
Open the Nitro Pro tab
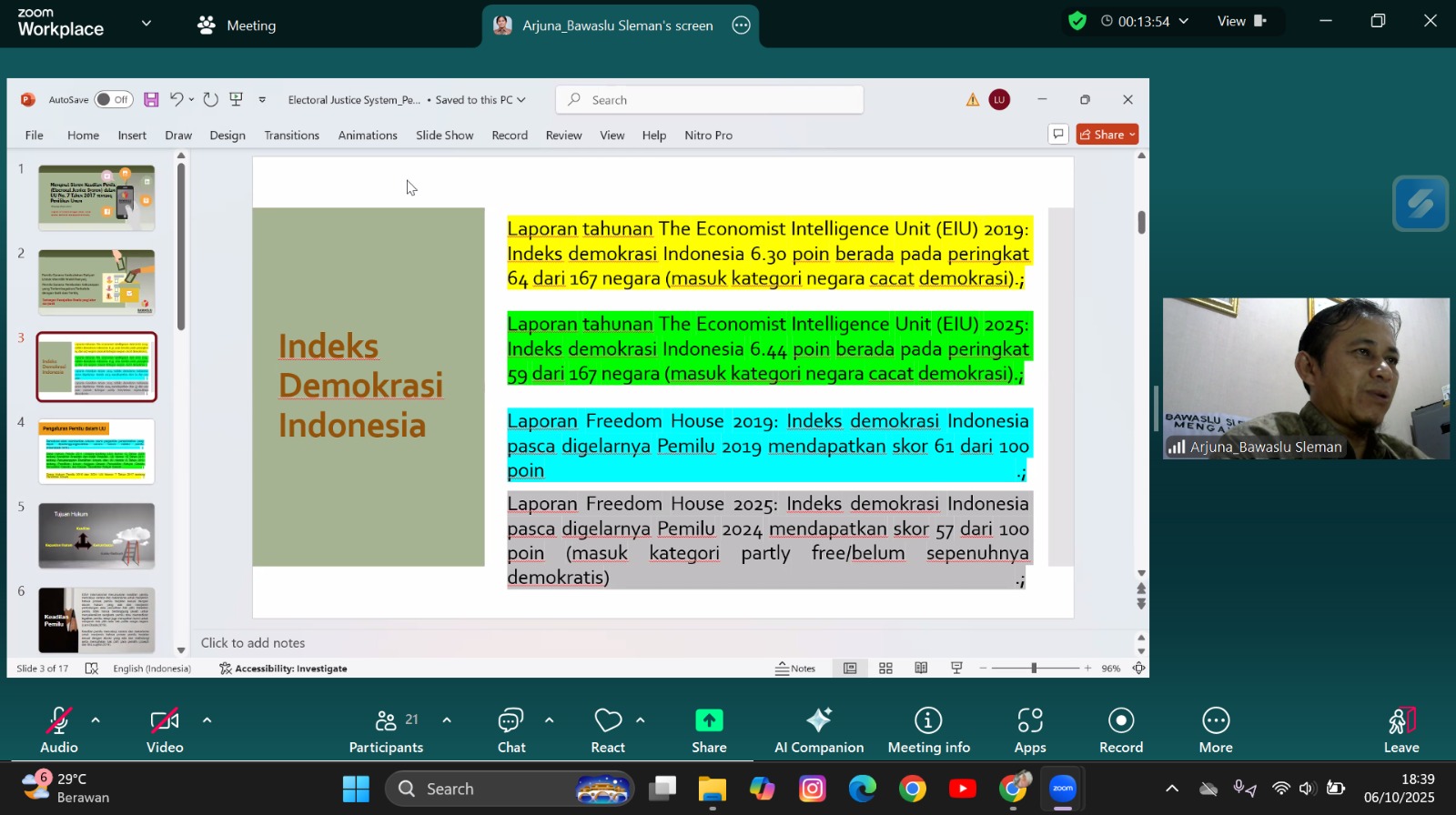(x=708, y=135)
